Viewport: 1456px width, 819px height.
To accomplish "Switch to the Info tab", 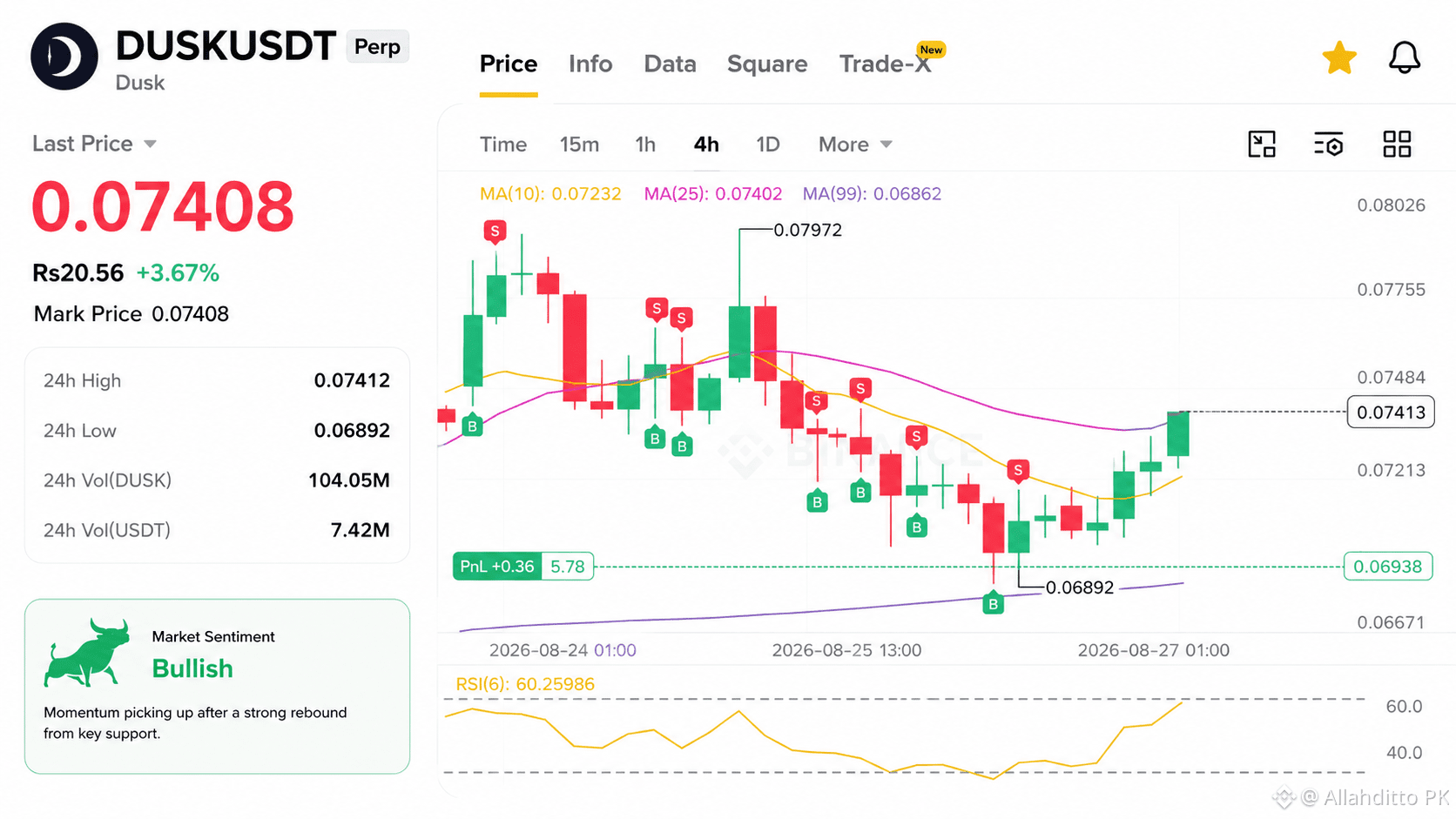I will pyautogui.click(x=590, y=64).
